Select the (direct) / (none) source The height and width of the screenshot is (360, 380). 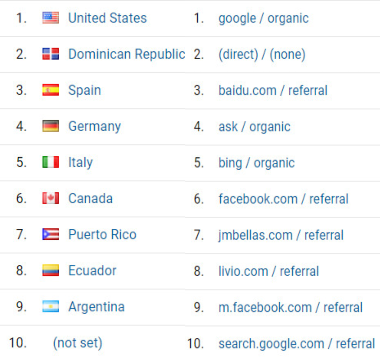pyautogui.click(x=262, y=55)
